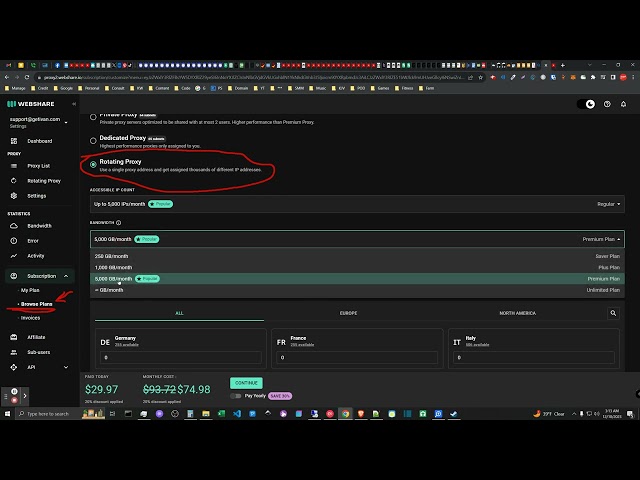Click the Germany proxy count field

(181, 358)
